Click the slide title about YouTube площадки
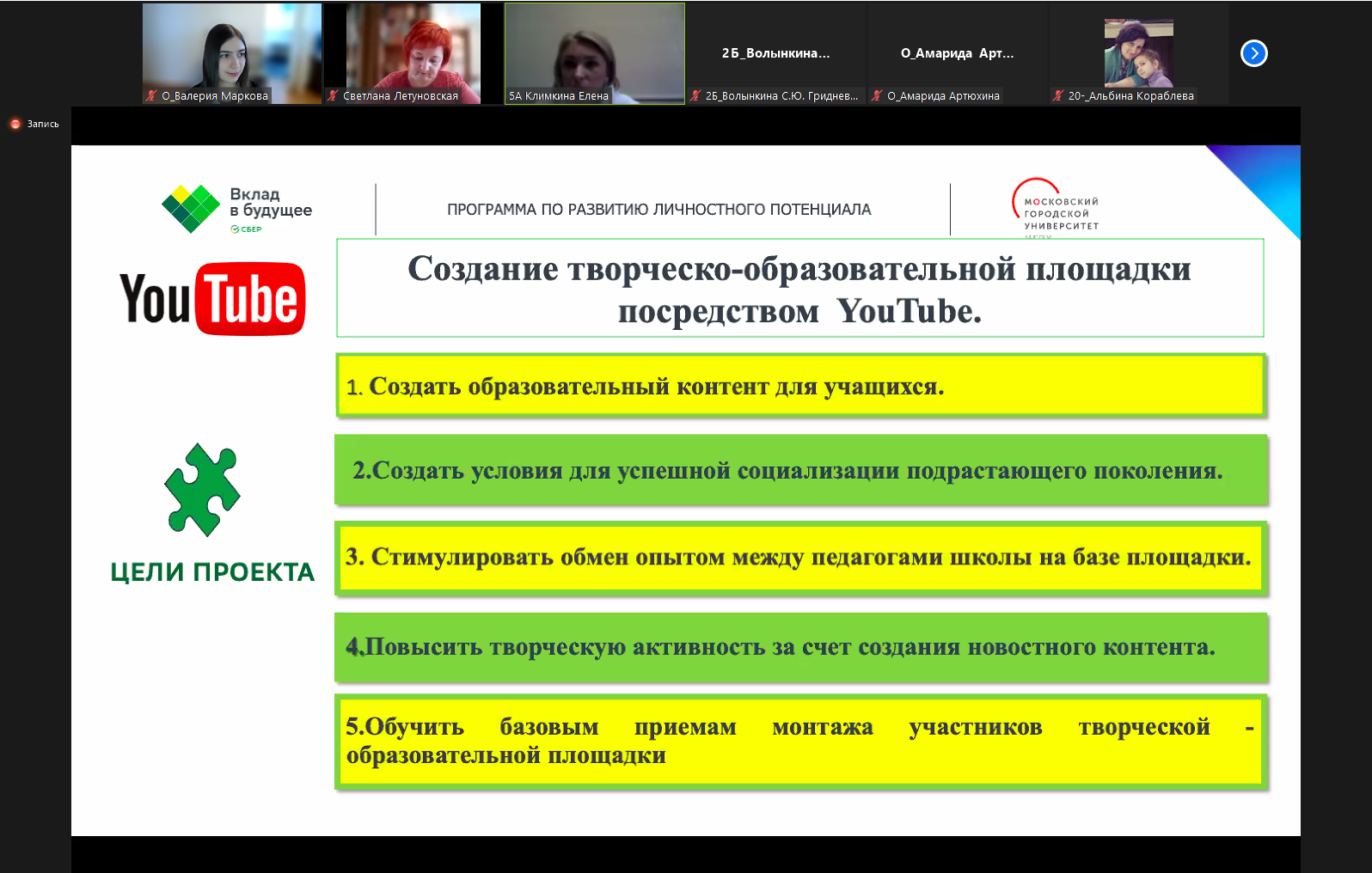Screen dimensions: 1372x873 coord(799,289)
